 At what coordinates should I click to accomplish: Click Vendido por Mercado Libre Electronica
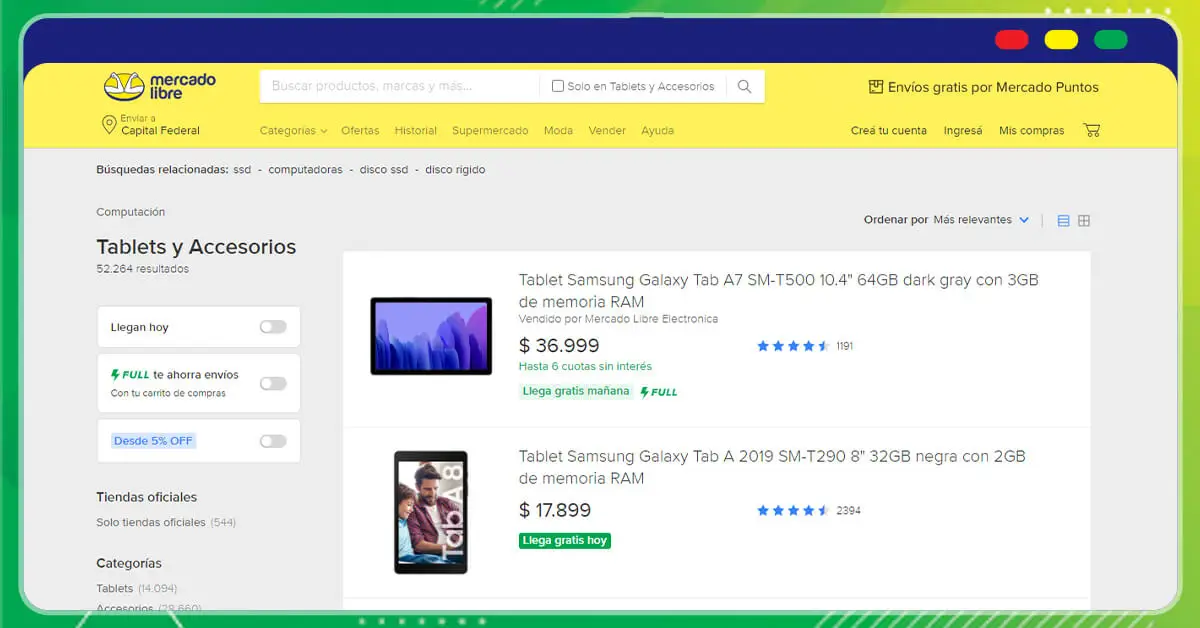(x=618, y=319)
